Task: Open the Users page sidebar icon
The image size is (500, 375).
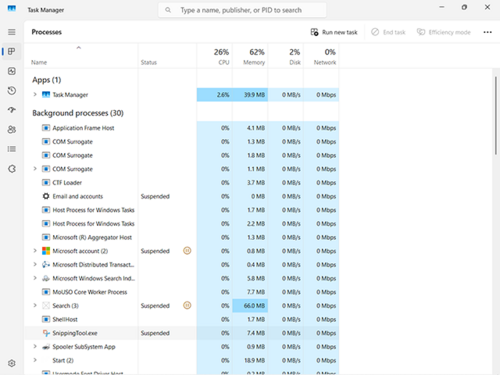Action: click(12, 130)
